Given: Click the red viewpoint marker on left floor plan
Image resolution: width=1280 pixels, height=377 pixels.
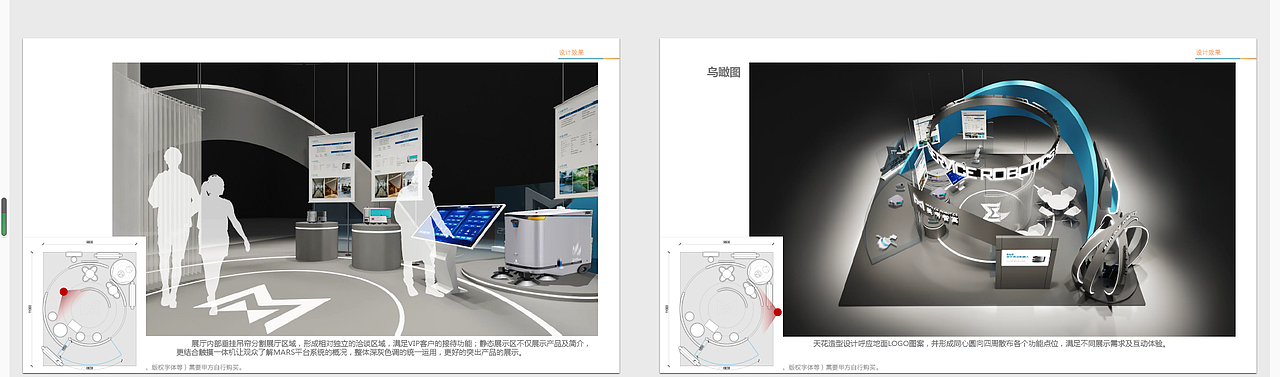Looking at the screenshot, I should [64, 292].
